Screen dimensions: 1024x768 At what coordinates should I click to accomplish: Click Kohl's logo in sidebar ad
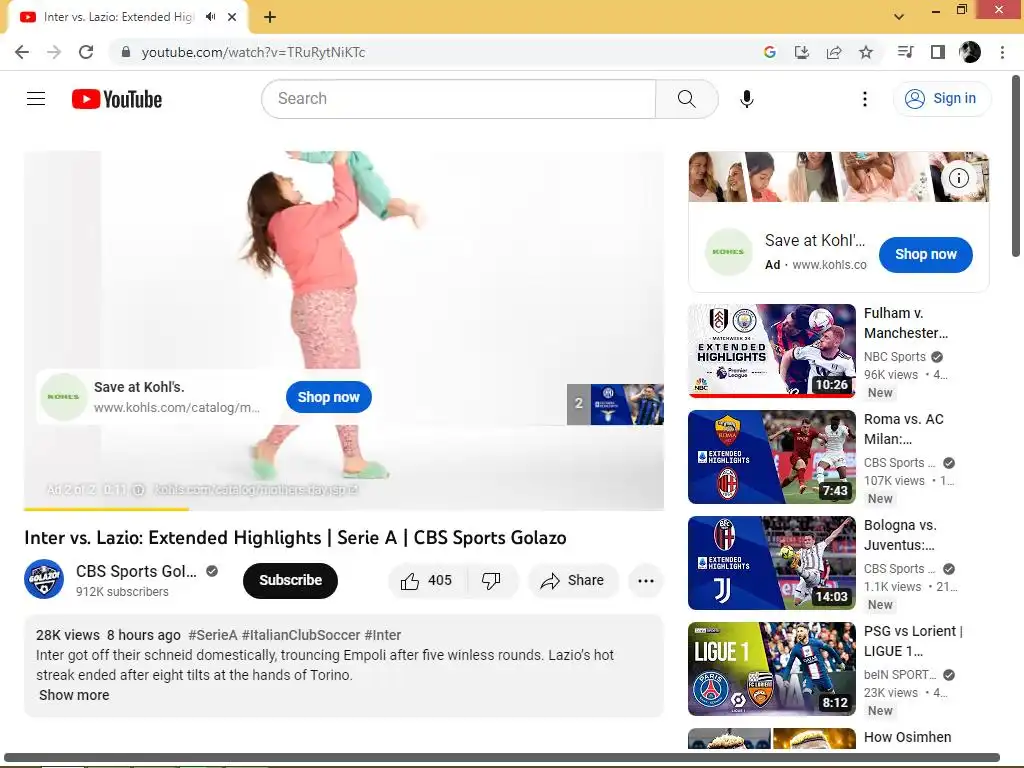pos(728,252)
